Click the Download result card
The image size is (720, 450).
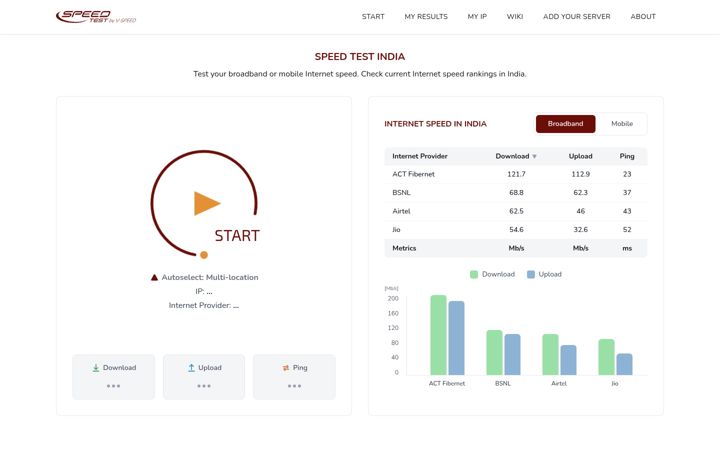(113, 377)
